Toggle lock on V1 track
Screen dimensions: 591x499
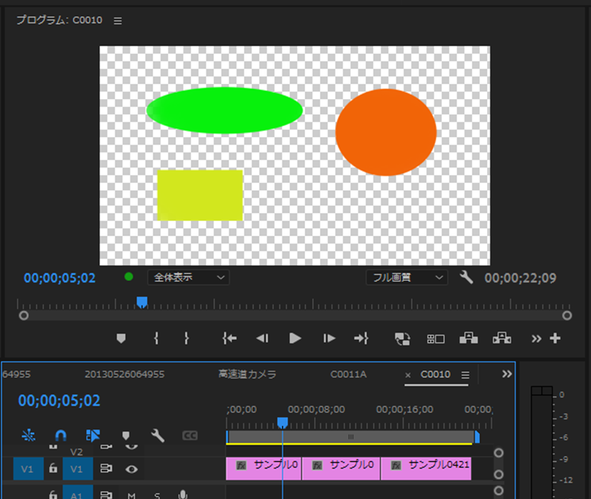tap(53, 468)
